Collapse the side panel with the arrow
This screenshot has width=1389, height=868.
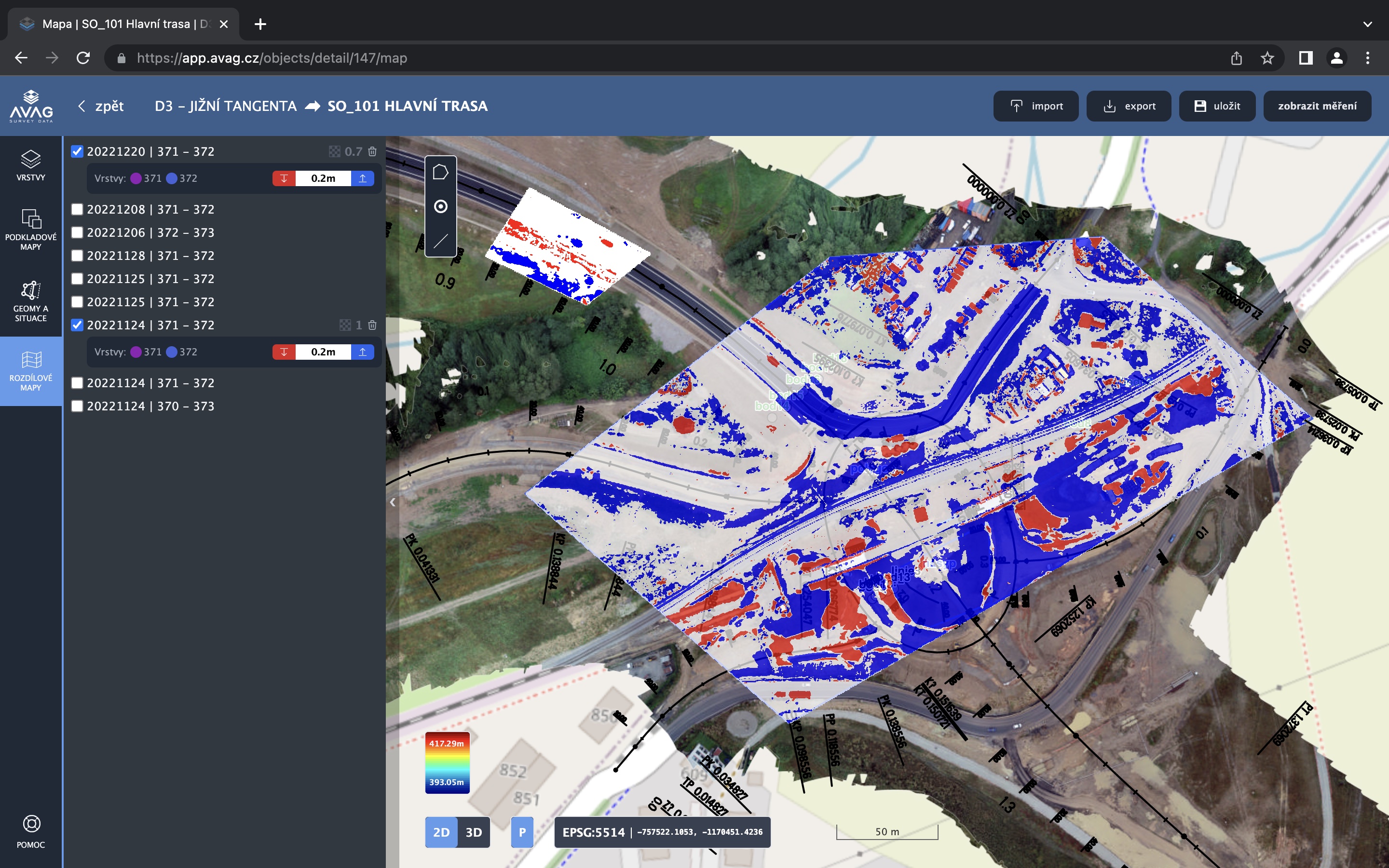[x=393, y=502]
